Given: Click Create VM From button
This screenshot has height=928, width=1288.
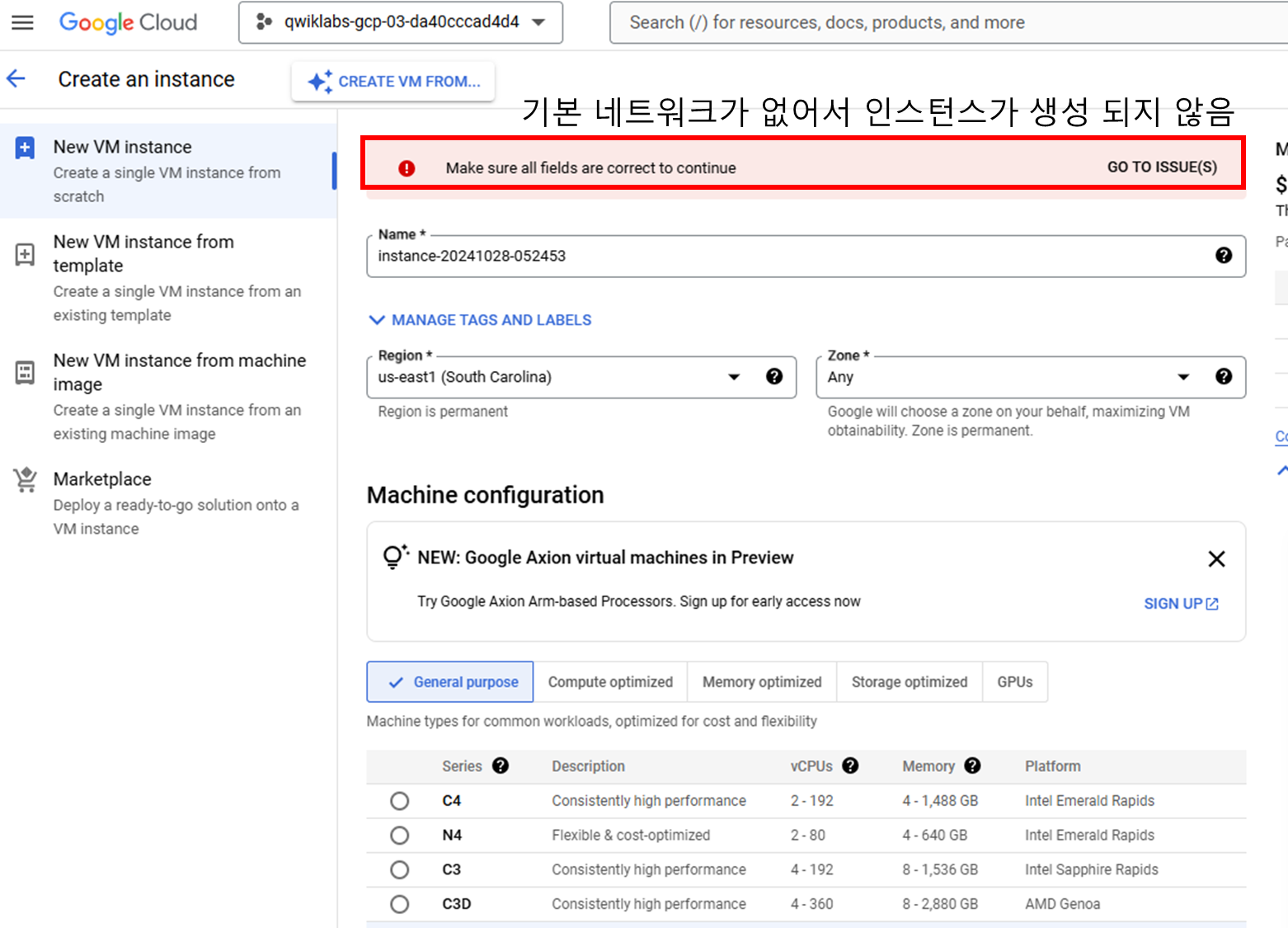Looking at the screenshot, I should point(393,82).
